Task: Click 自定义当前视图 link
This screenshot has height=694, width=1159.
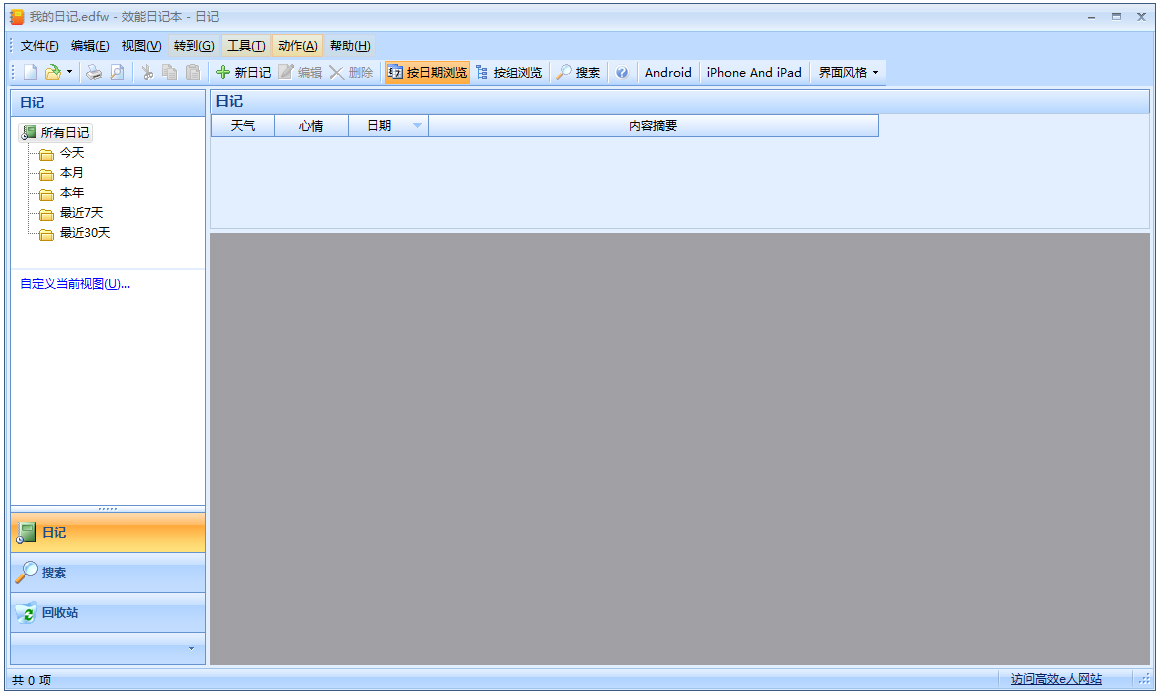Action: click(75, 284)
